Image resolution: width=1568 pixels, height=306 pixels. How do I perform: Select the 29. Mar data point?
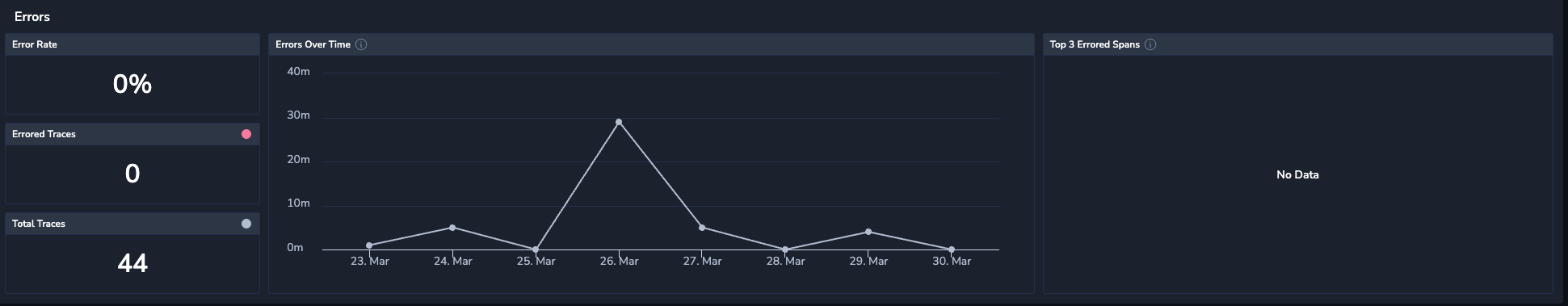pos(868,232)
